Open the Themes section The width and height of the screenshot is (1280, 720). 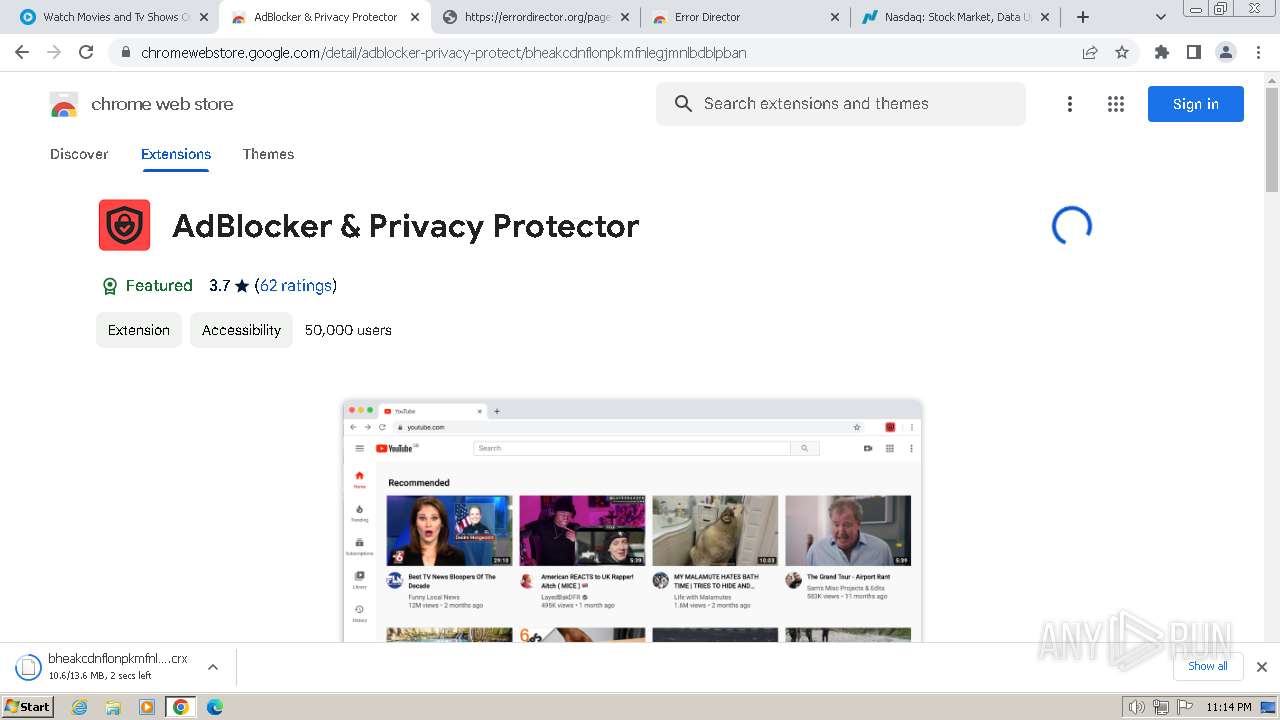[268, 154]
